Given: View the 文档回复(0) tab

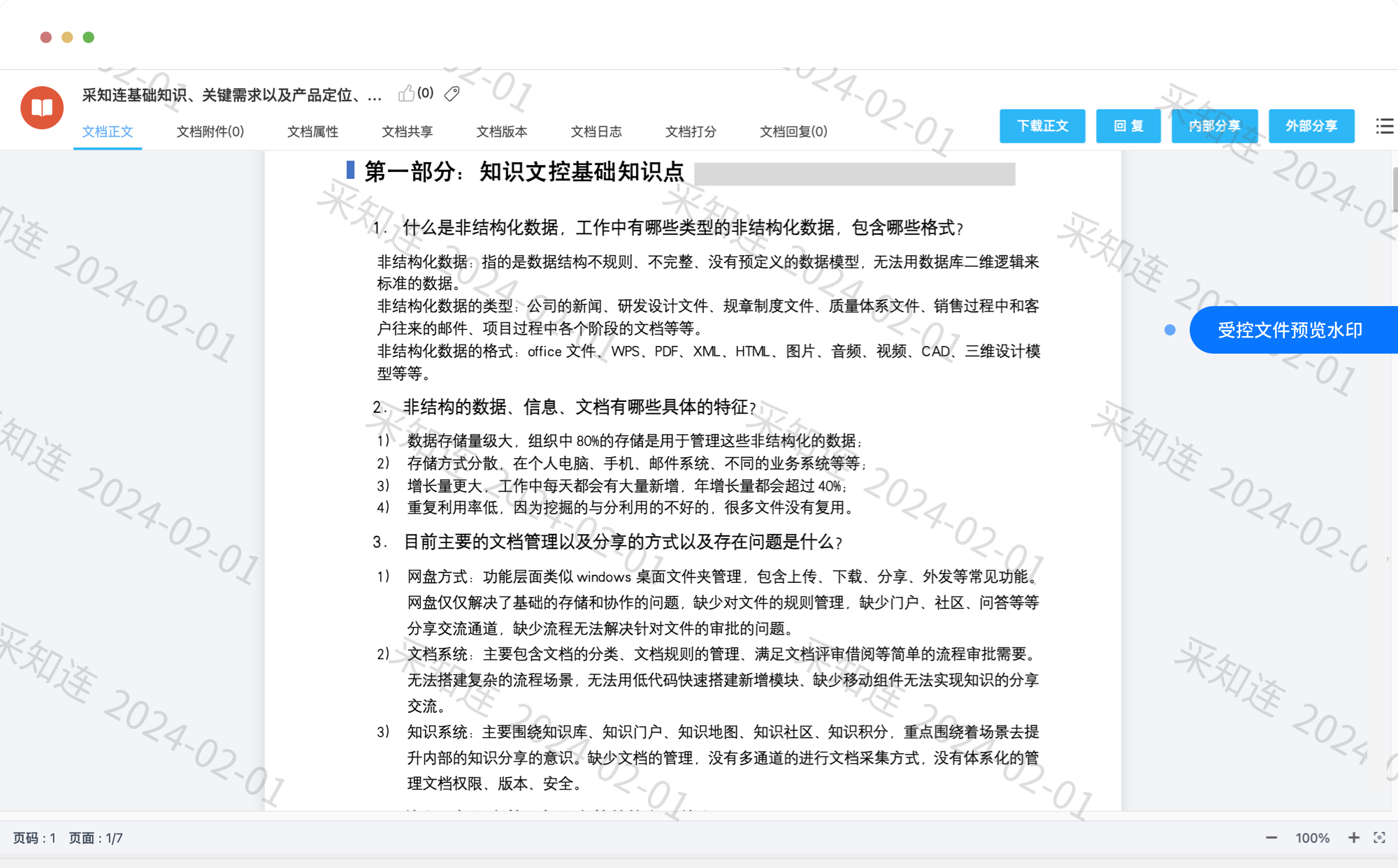Looking at the screenshot, I should [793, 131].
